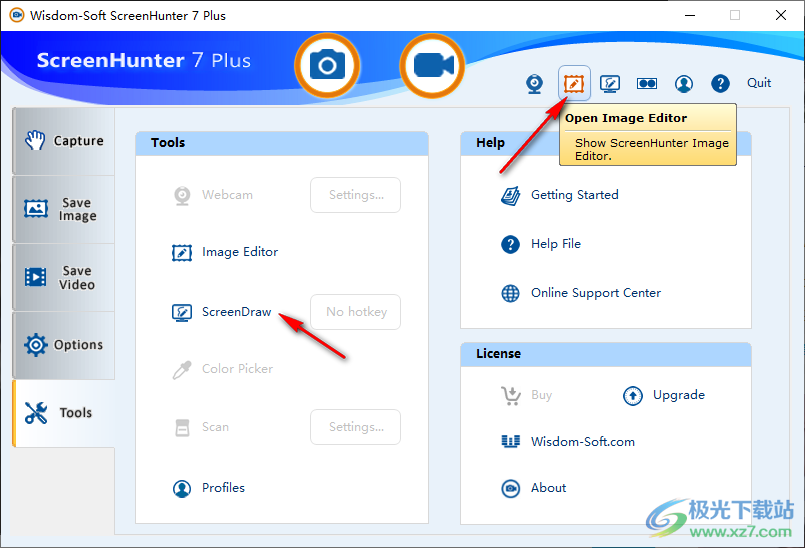Open the Getting Started guide
805x548 pixels.
[574, 195]
